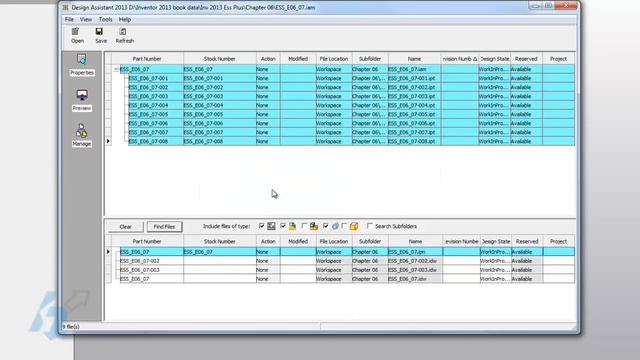Switch to the Manage view in the sidebar
Image resolution: width=640 pixels, height=360 pixels.
coord(82,136)
